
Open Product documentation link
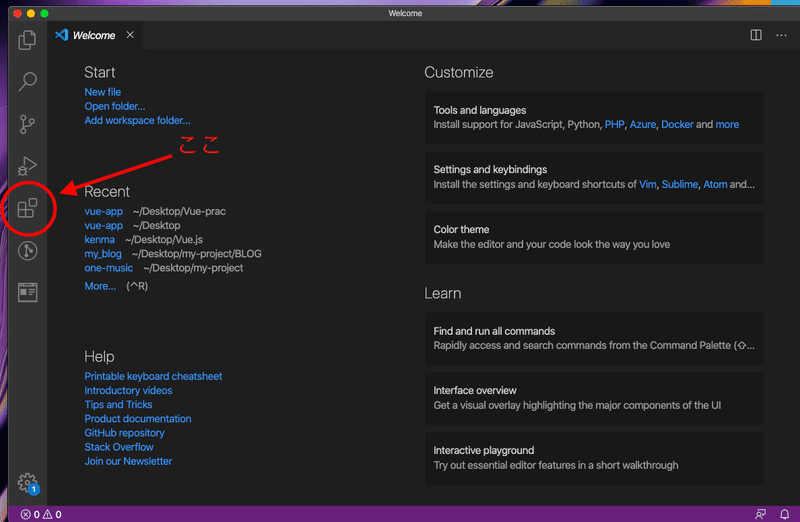[138, 419]
